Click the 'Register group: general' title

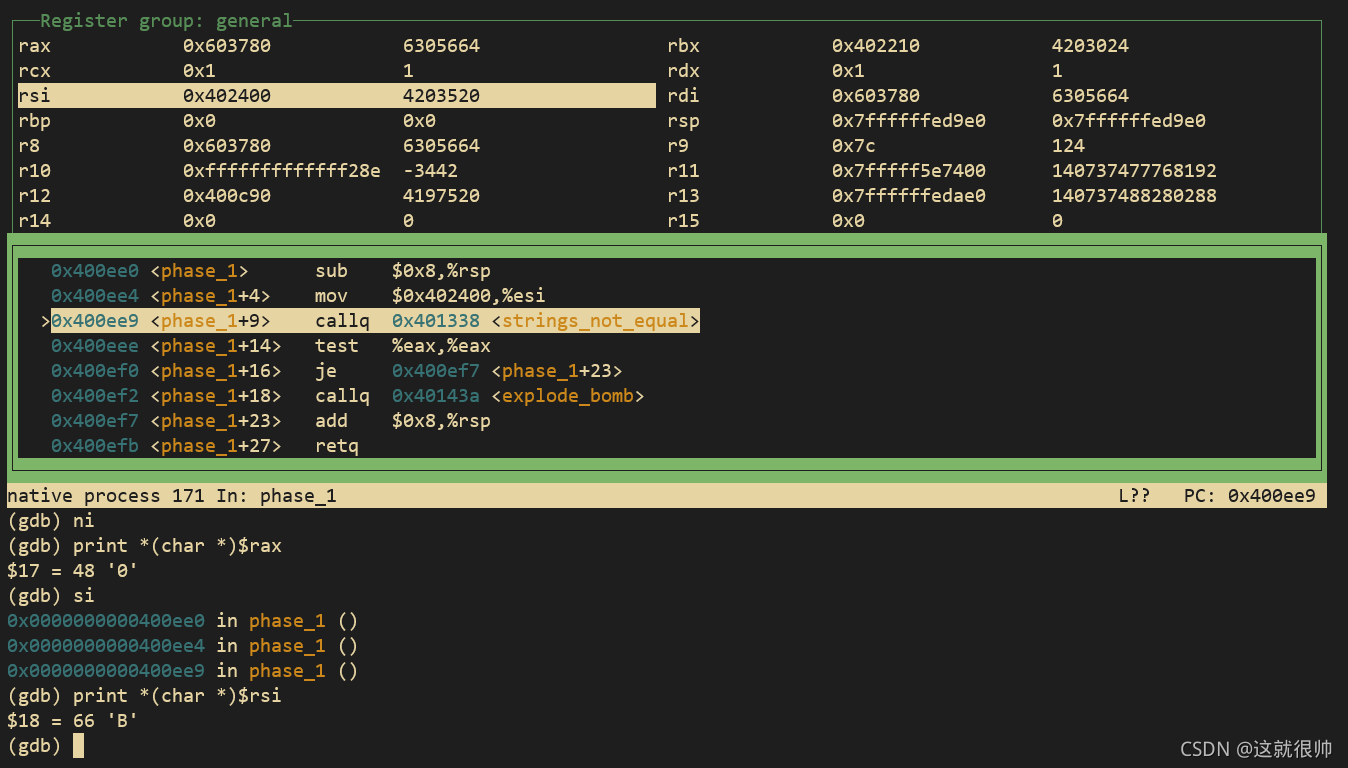tap(166, 20)
